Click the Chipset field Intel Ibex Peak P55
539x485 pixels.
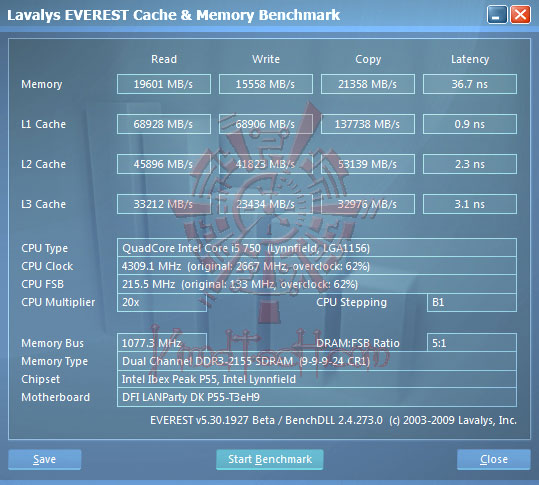point(317,379)
